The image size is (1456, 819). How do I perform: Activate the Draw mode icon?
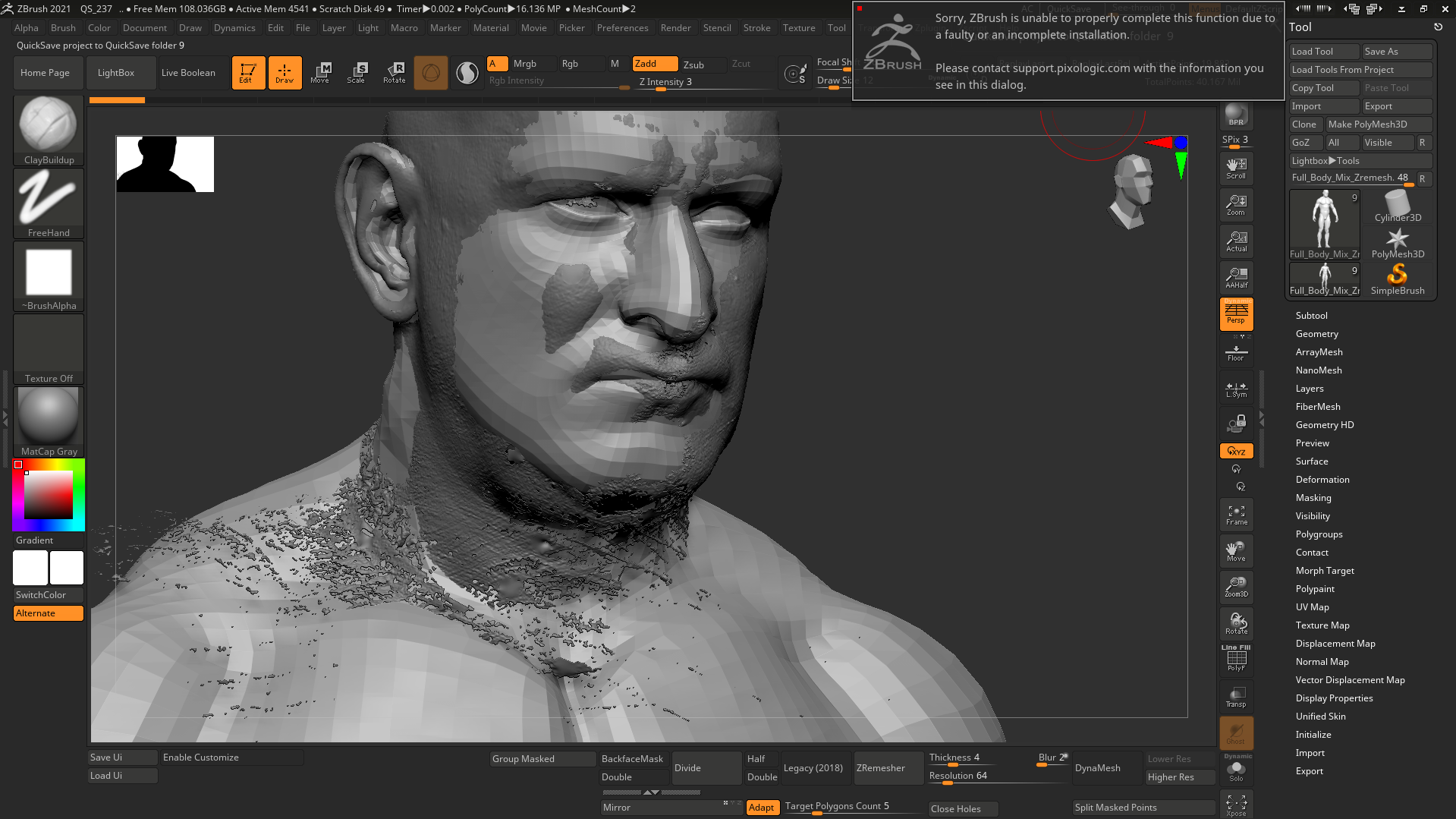(x=285, y=73)
